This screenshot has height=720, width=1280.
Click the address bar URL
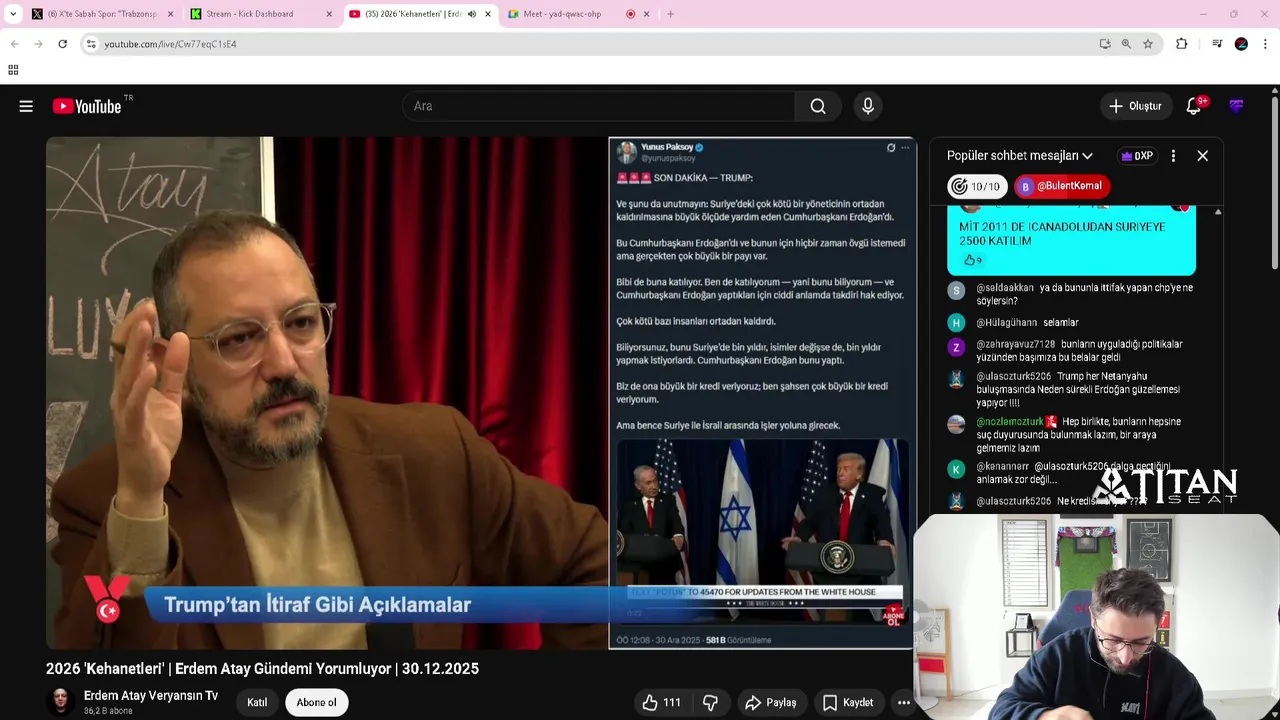click(x=170, y=44)
